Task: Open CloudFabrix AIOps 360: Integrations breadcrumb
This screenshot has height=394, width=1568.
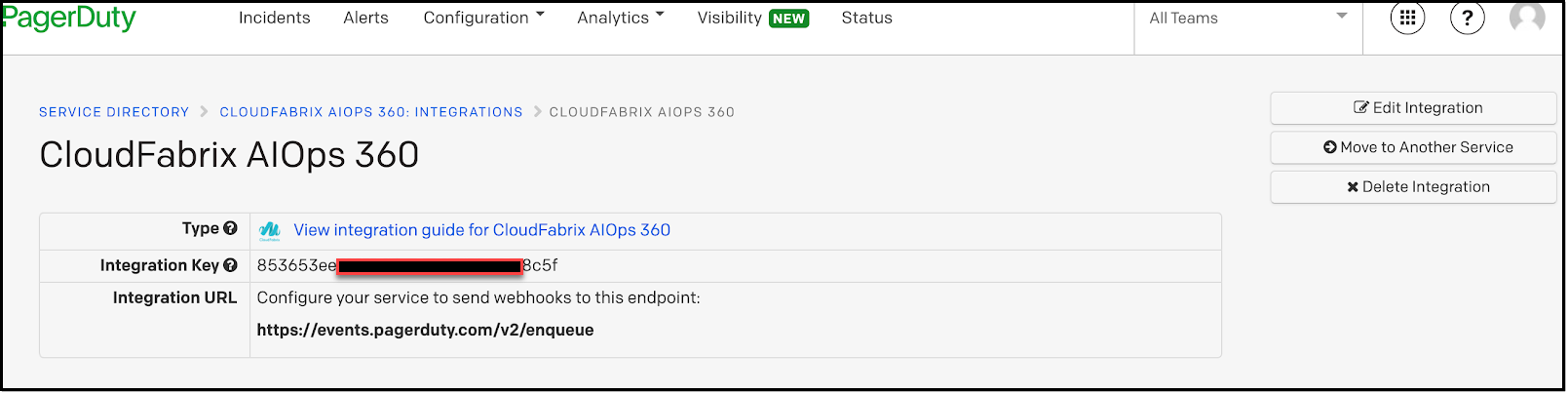Action: 371,112
